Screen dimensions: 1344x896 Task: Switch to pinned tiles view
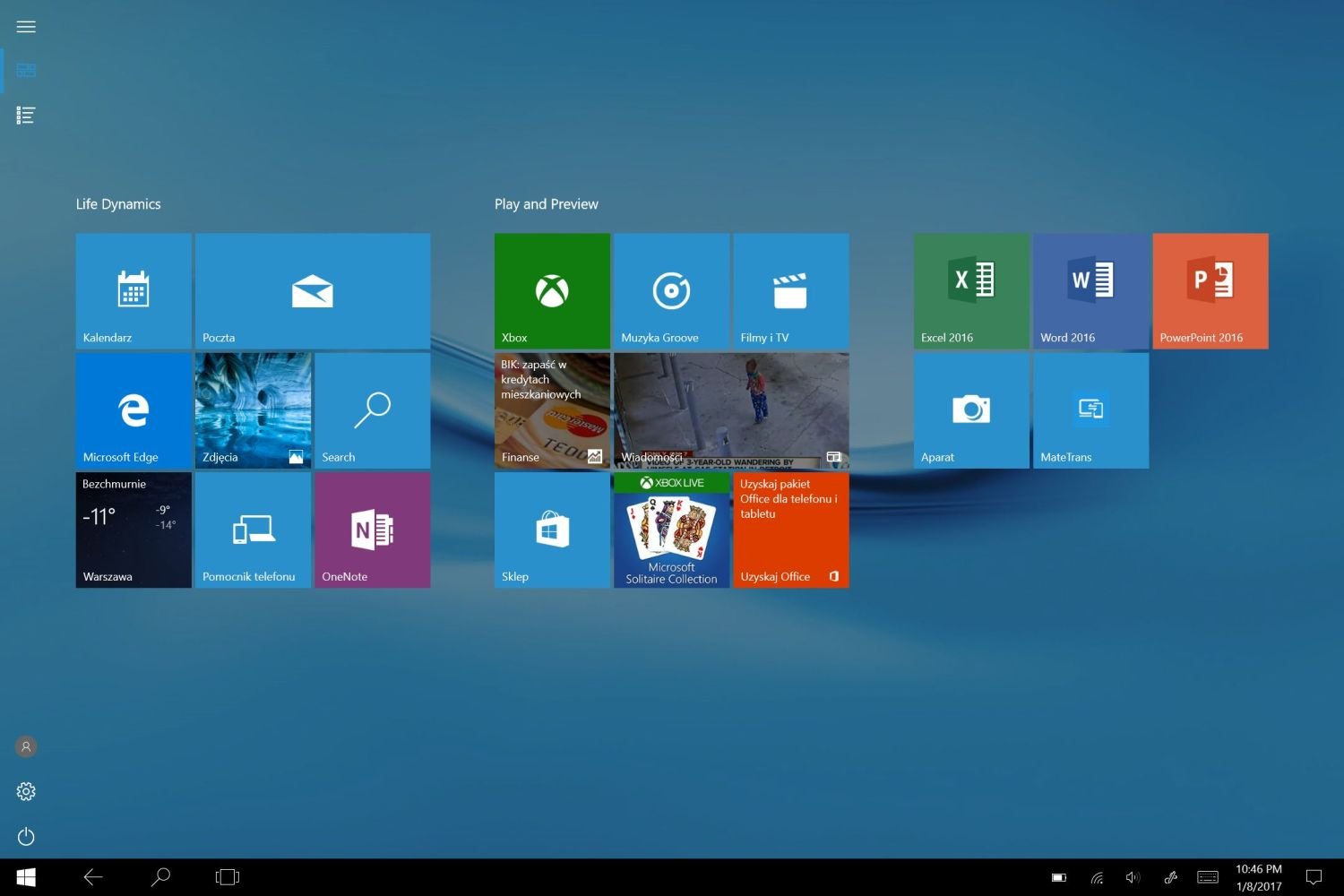coord(26,71)
